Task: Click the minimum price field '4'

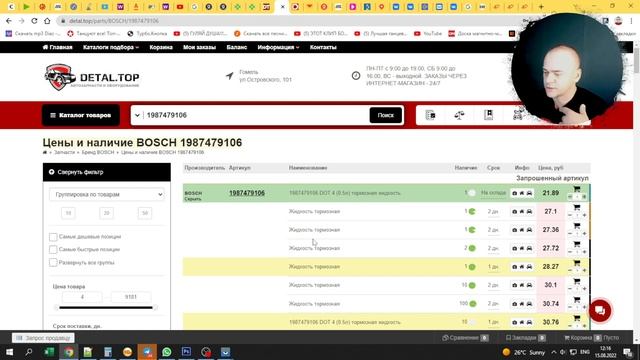Action: click(82, 297)
